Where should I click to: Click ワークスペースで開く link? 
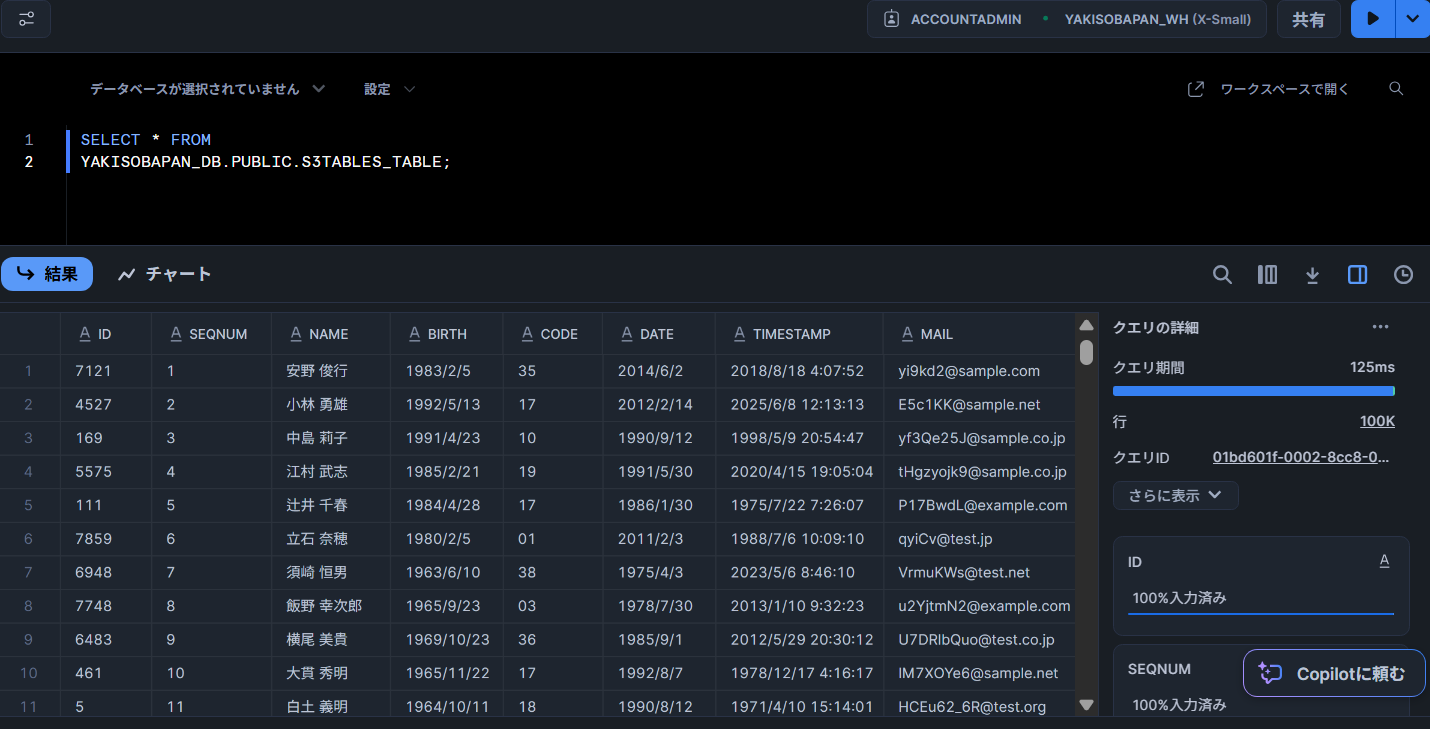[x=1268, y=89]
